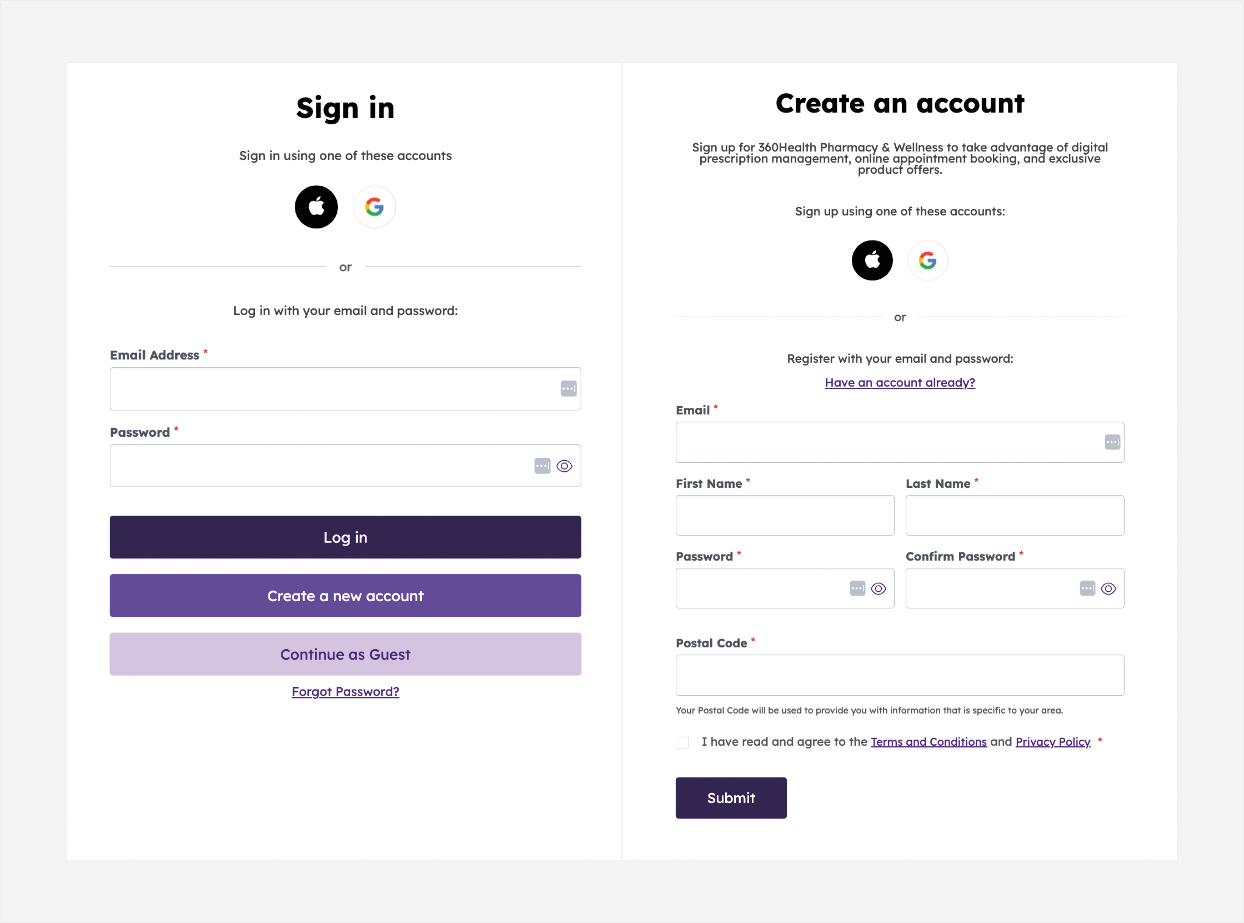
Task: Open the Forgot Password link
Action: pos(345,691)
